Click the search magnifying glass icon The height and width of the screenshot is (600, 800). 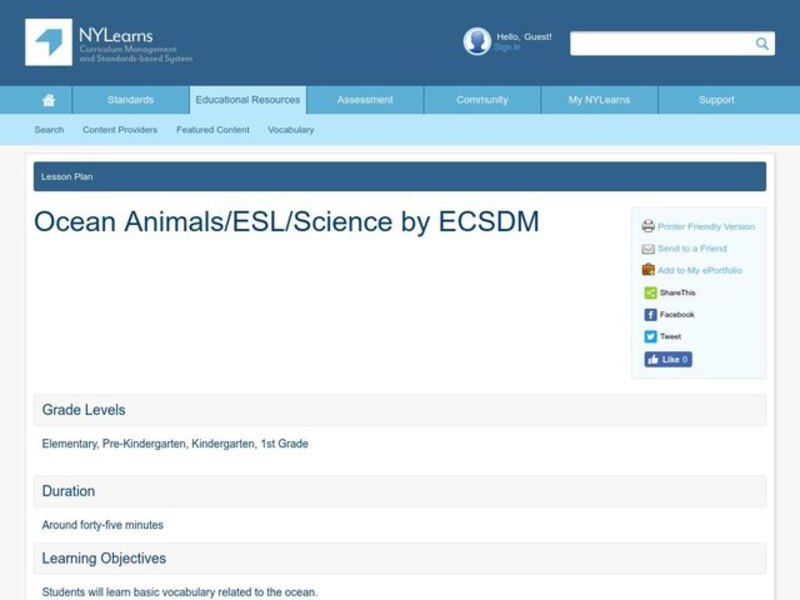click(761, 43)
